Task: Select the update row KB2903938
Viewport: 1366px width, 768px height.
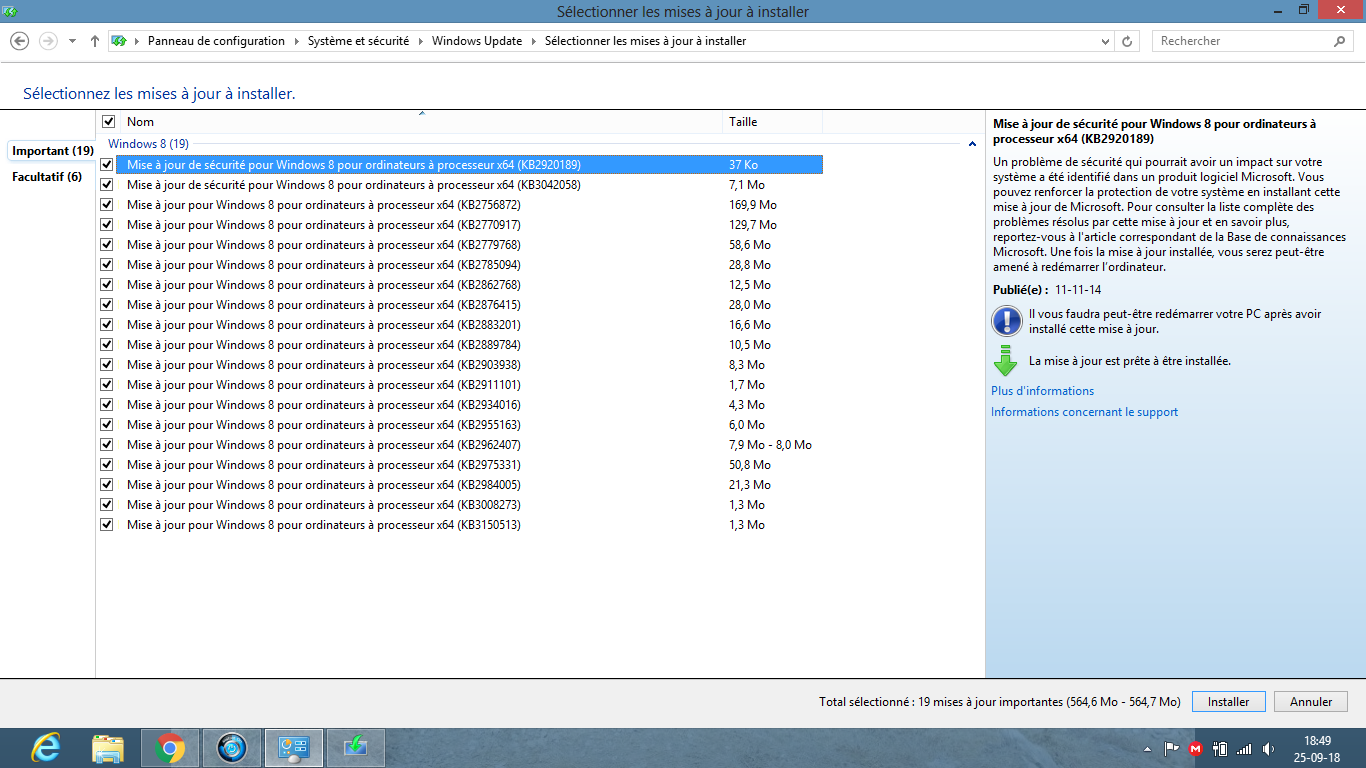Action: click(x=469, y=364)
